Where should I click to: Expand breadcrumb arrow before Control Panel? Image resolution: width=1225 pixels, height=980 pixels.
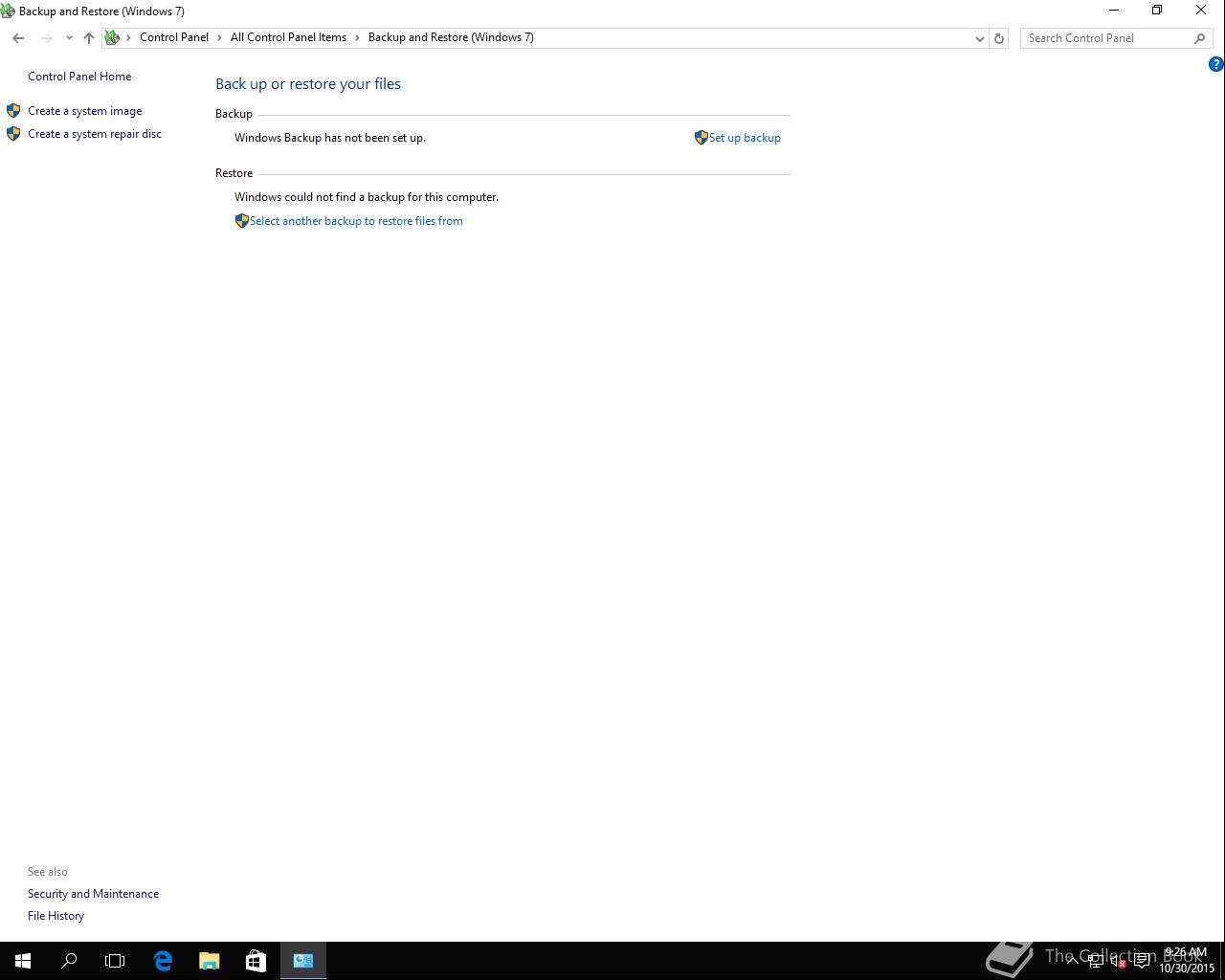tap(128, 38)
